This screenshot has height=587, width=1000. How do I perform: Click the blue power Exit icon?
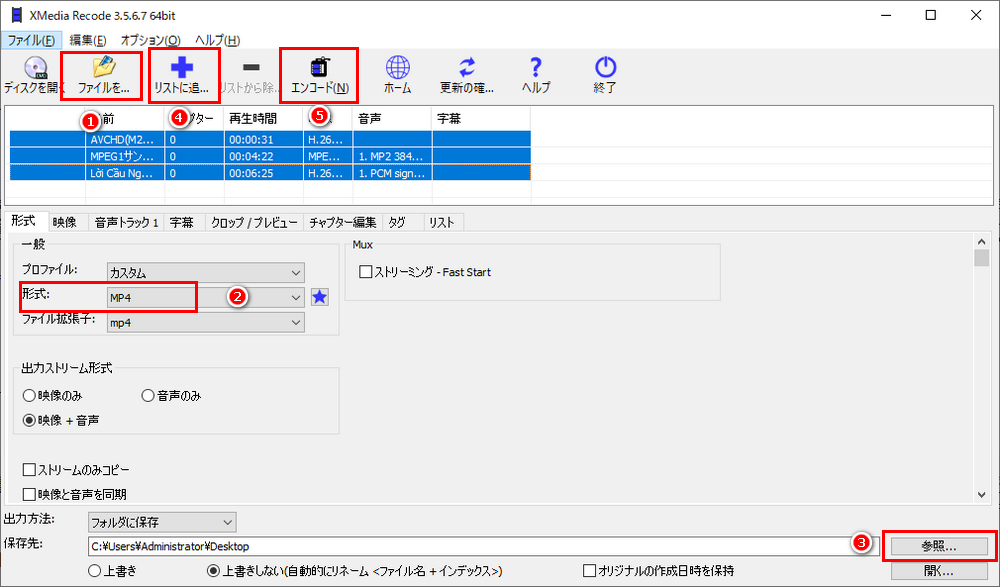pos(605,68)
